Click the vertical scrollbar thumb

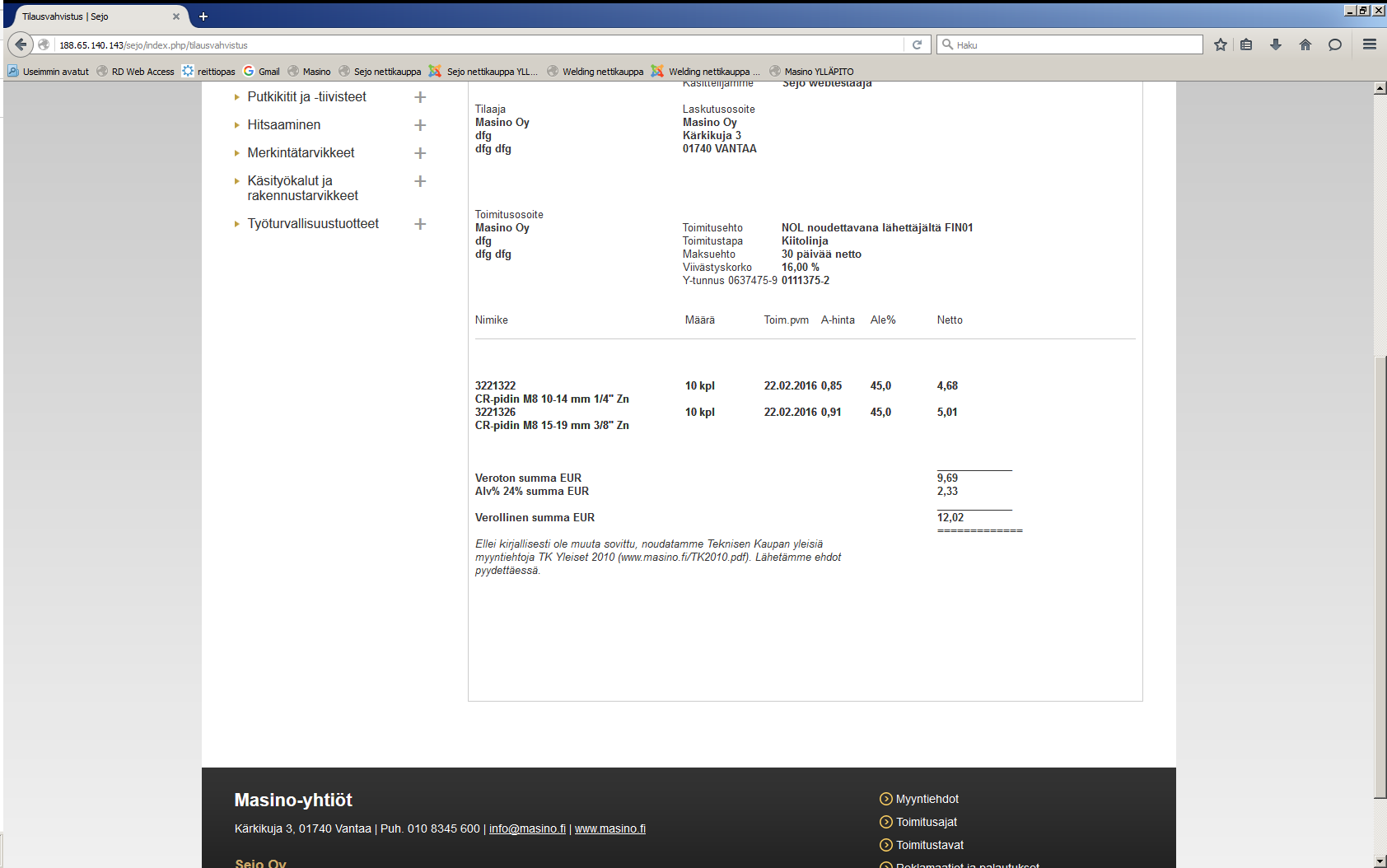point(1380,576)
